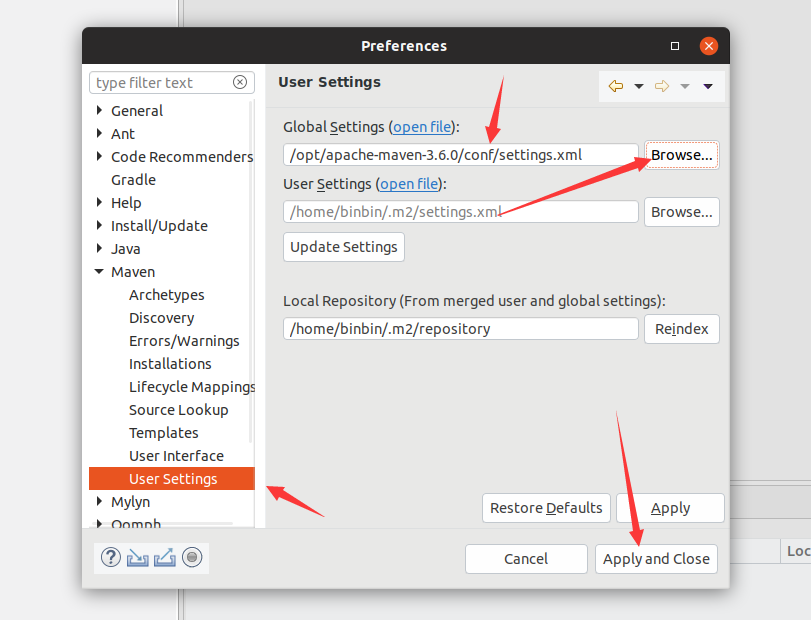811x620 pixels.
Task: Select User Settings under Maven
Action: tap(171, 478)
